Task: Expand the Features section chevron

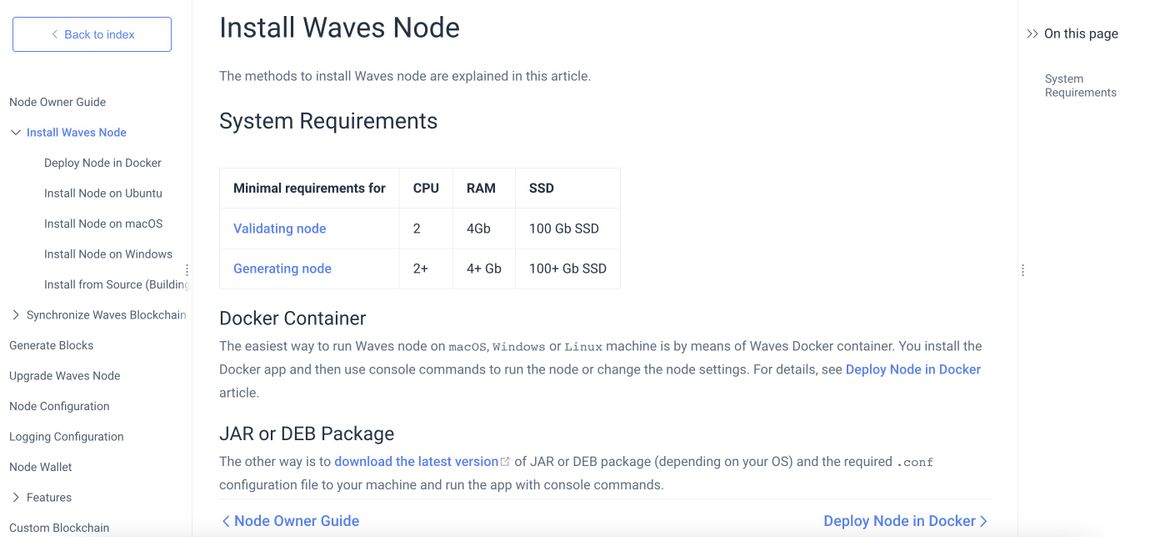Action: click(16, 498)
